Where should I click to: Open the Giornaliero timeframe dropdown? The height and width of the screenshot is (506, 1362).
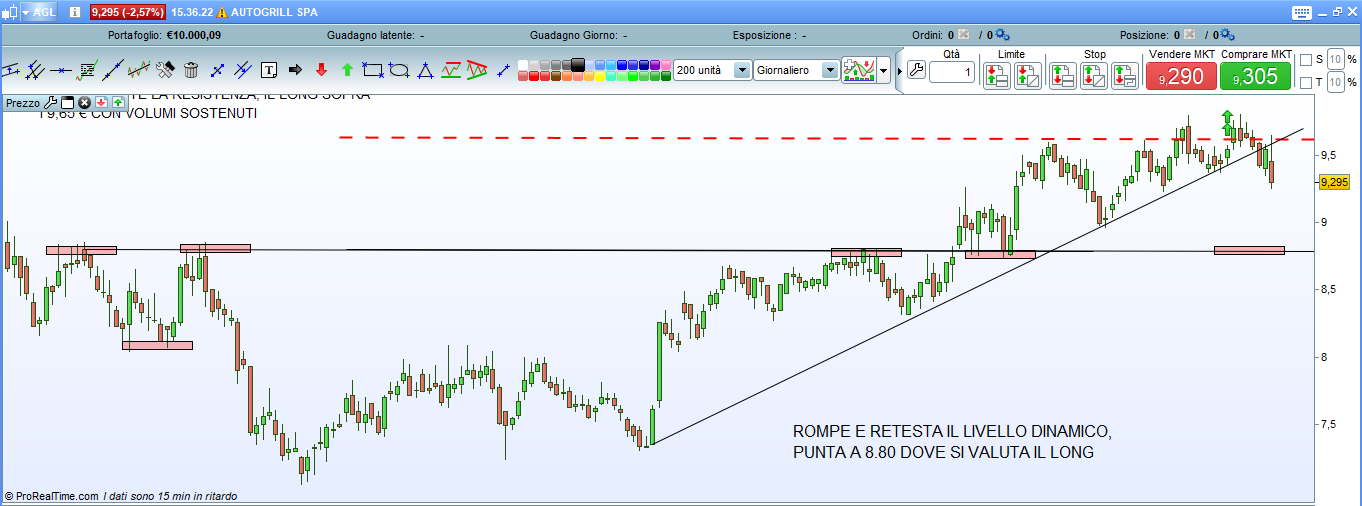(x=829, y=70)
